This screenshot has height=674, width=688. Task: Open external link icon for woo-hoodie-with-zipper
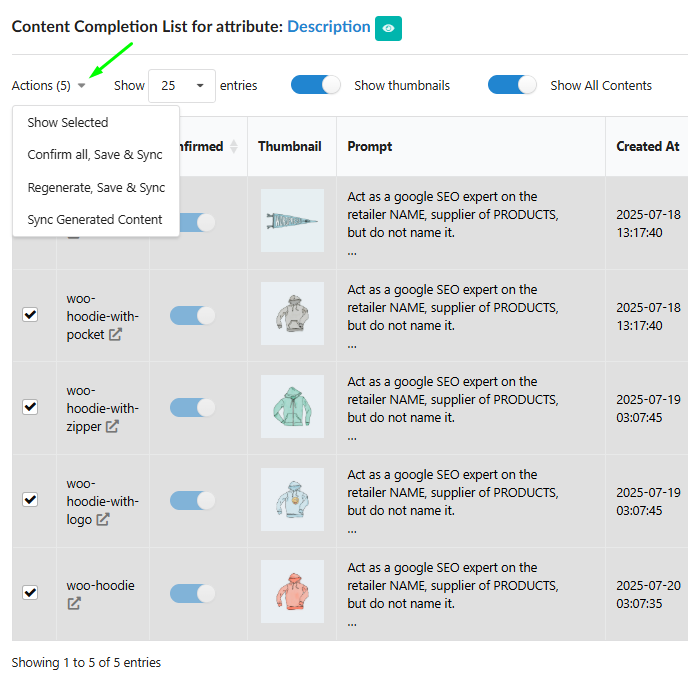click(x=112, y=427)
